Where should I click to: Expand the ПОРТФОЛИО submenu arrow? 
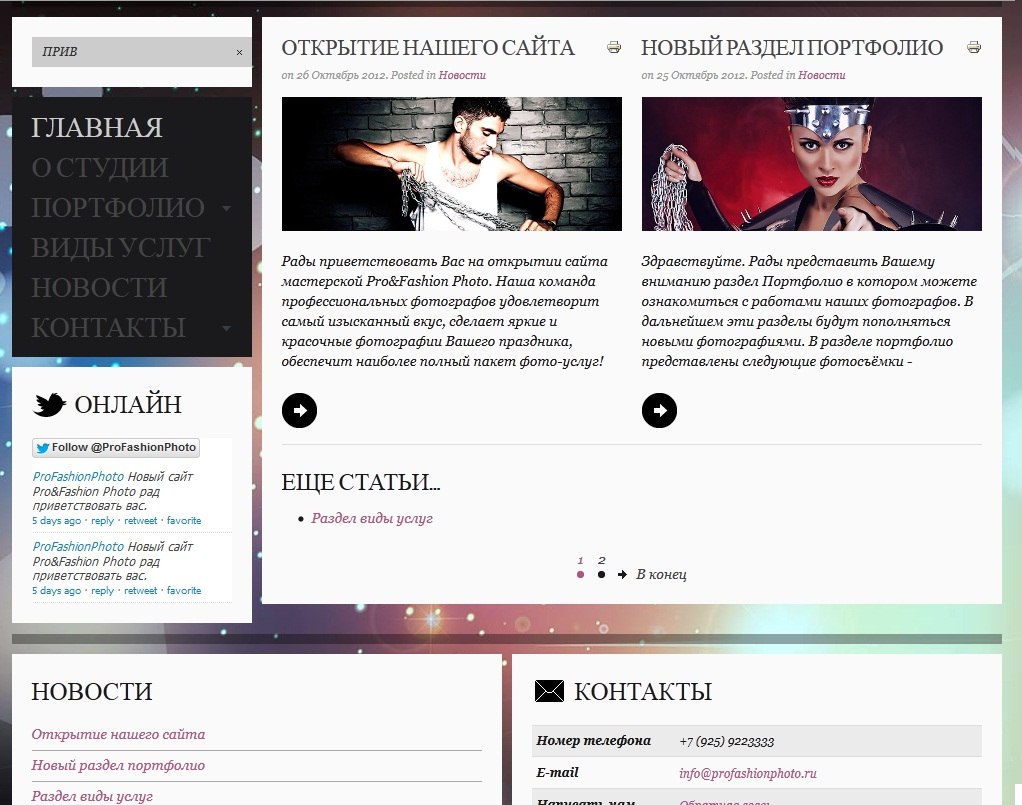(x=226, y=209)
